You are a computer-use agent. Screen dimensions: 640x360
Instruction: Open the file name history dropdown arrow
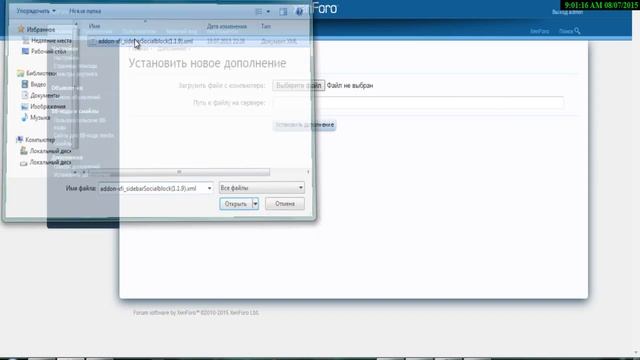(x=209, y=188)
